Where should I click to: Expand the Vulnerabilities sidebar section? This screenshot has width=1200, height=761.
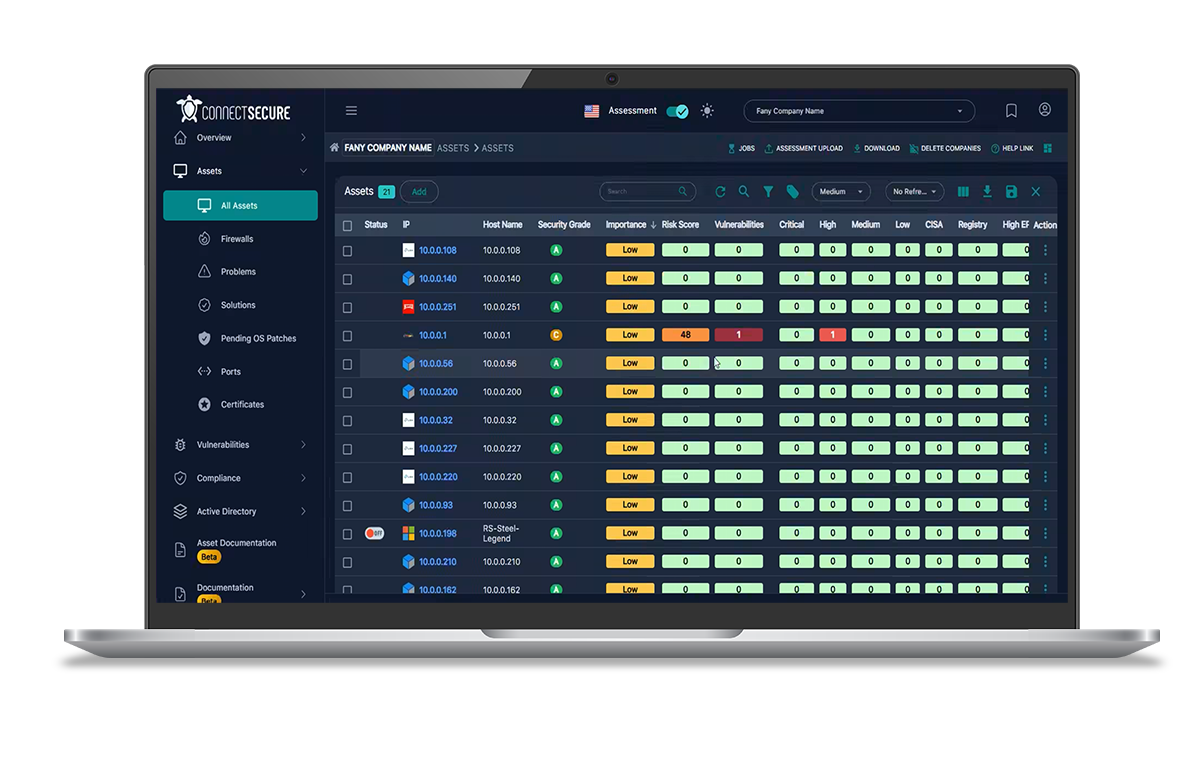pyautogui.click(x=240, y=445)
